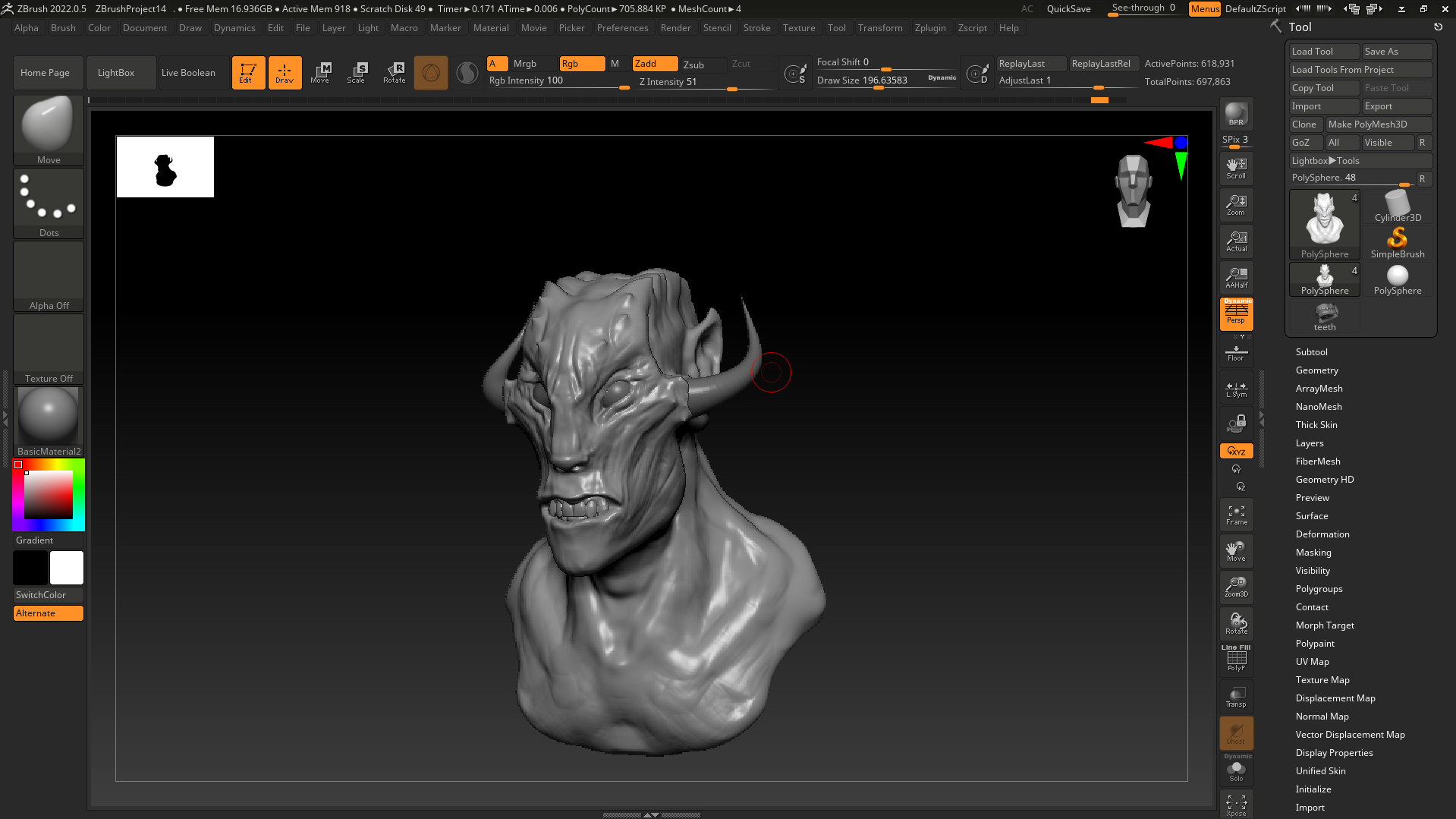Click the Frame view icon
1456x819 pixels.
tap(1236, 515)
